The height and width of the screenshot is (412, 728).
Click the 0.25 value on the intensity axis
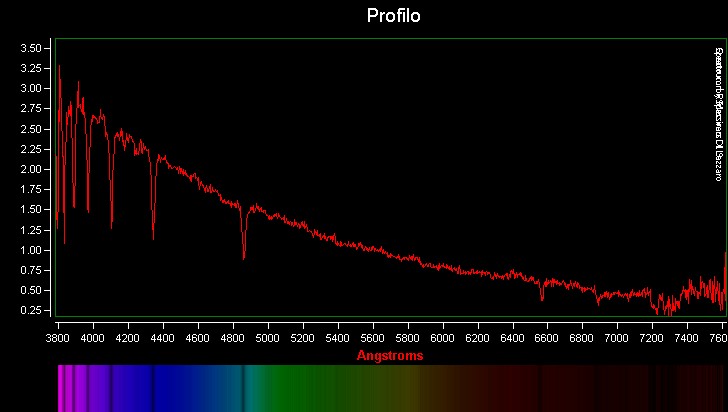tap(30, 311)
